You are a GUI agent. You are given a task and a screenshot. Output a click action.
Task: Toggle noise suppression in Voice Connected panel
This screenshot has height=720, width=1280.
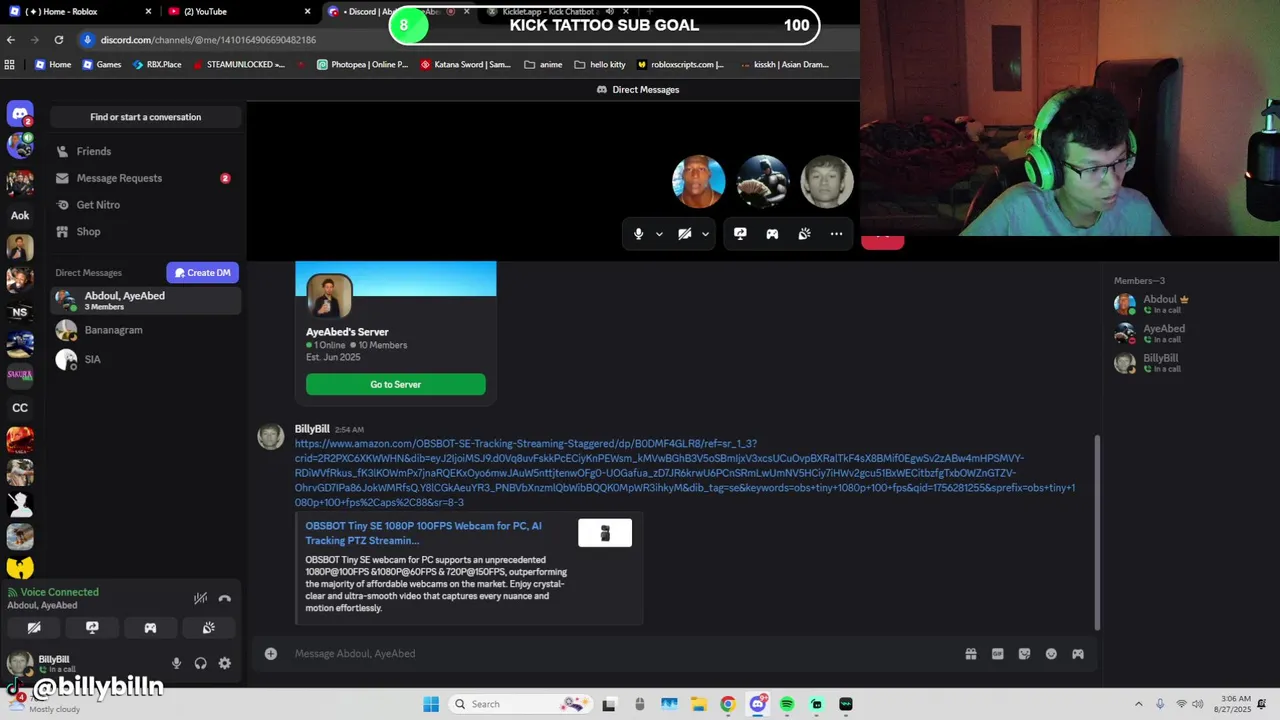[x=200, y=598]
